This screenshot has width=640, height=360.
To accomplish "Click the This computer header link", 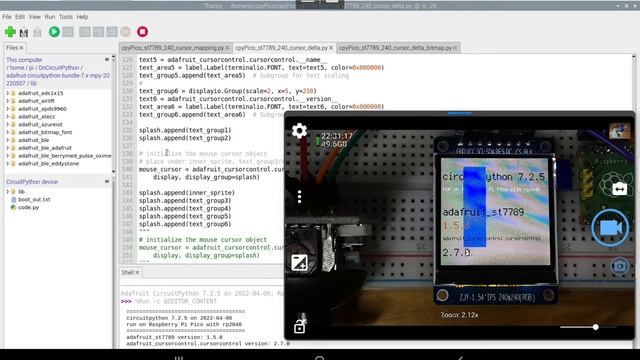I will coord(24,60).
